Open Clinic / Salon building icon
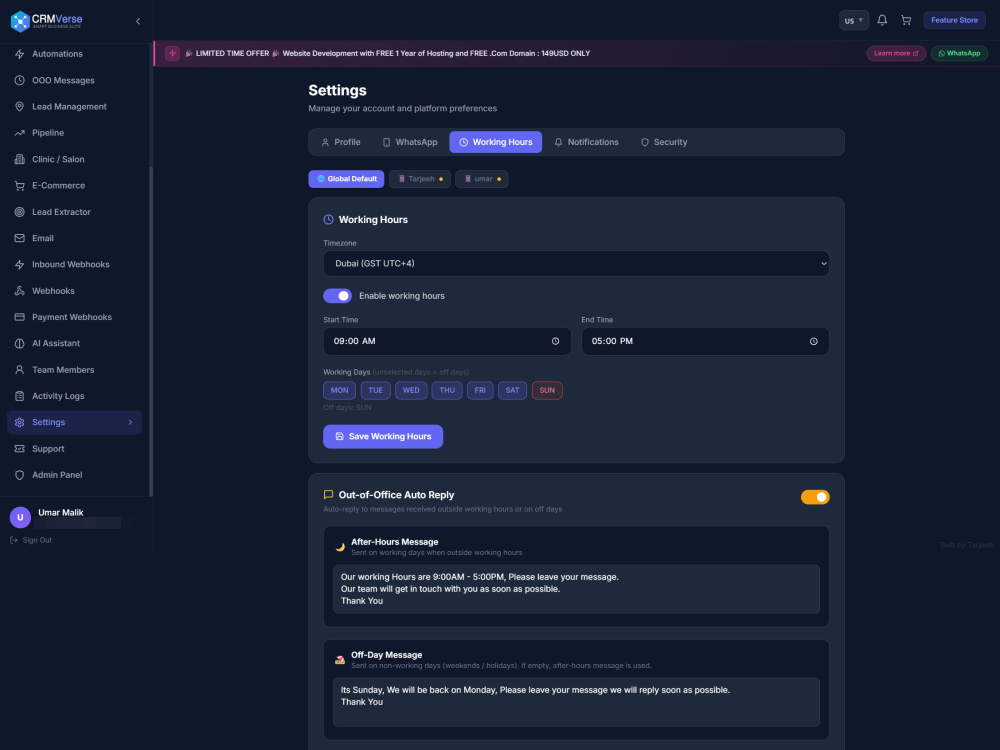This screenshot has width=1000, height=750. [20, 159]
